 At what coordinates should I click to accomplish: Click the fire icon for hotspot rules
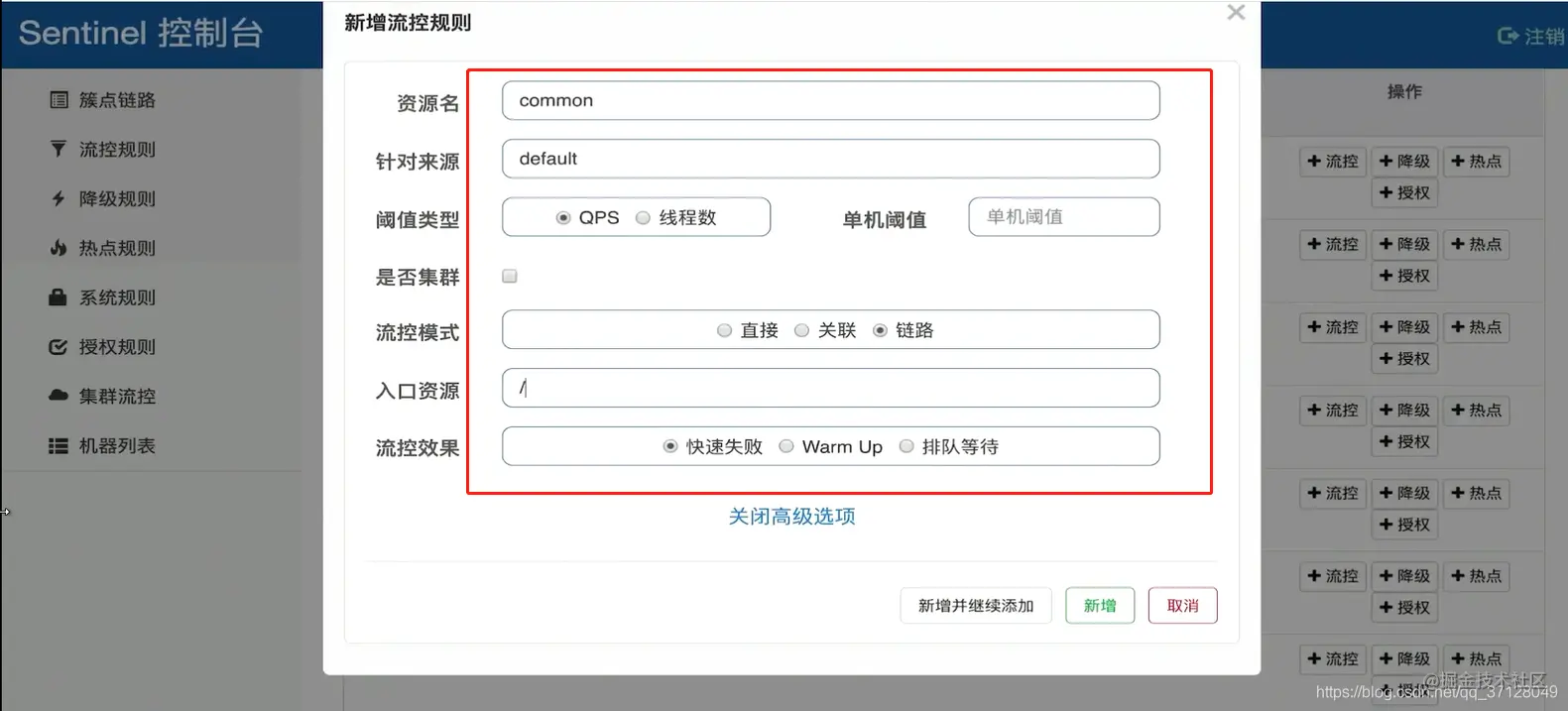[x=59, y=248]
